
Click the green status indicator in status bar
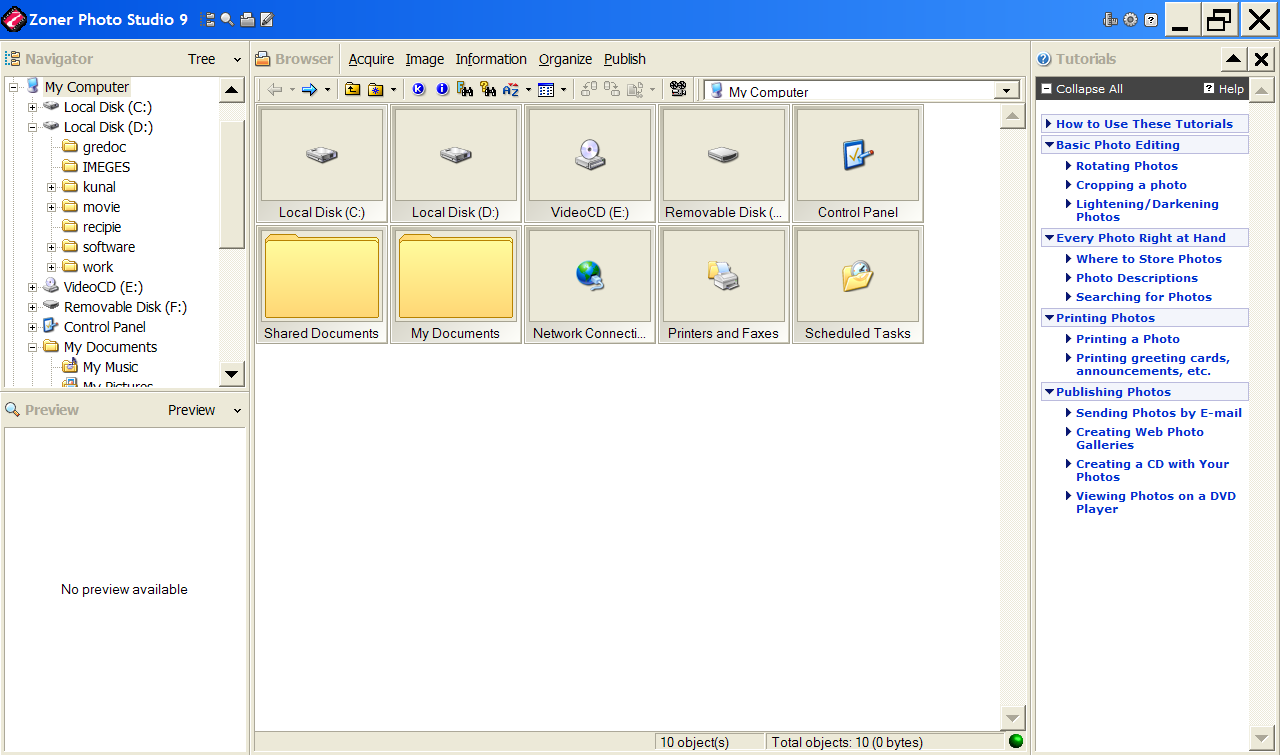click(1016, 742)
